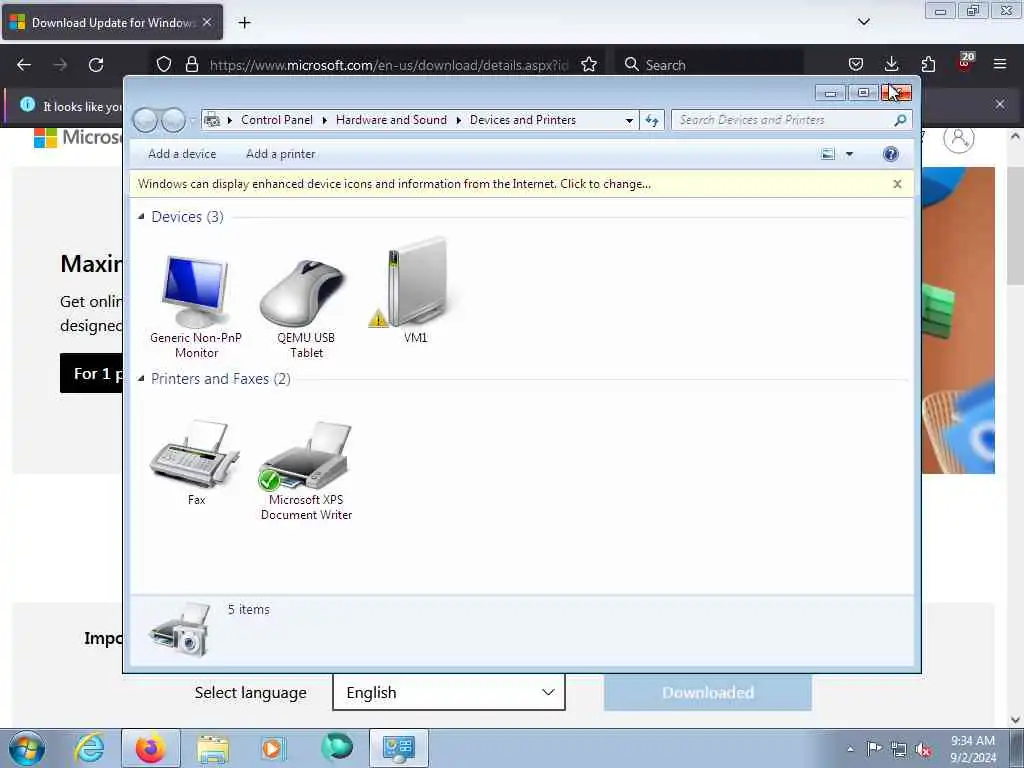The height and width of the screenshot is (768, 1024).
Task: Select the Fax printer icon
Action: (x=195, y=460)
